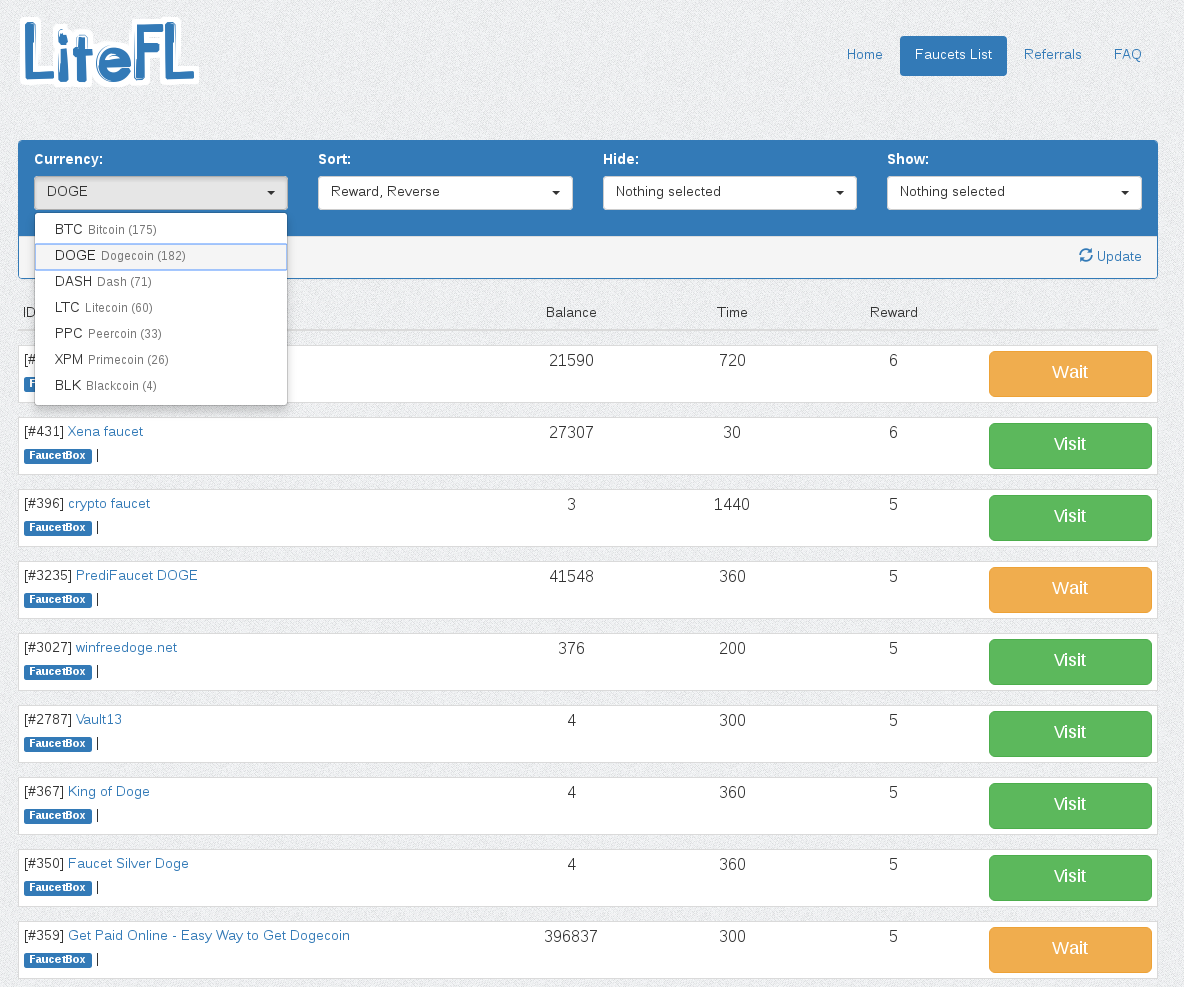Open the winfreedoge.net link
The image size is (1184, 987).
coord(126,648)
